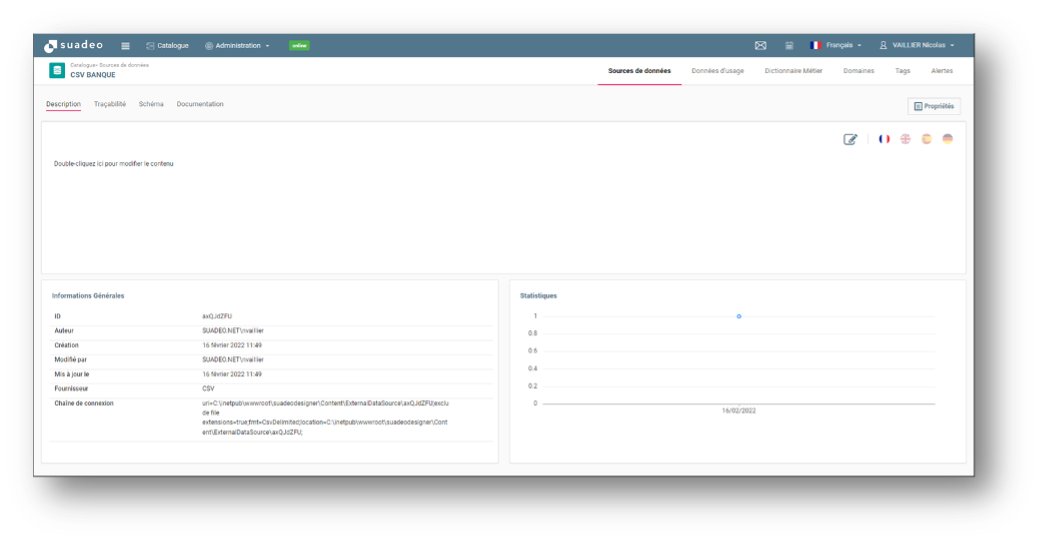Switch to Données d'usage tab

718,71
